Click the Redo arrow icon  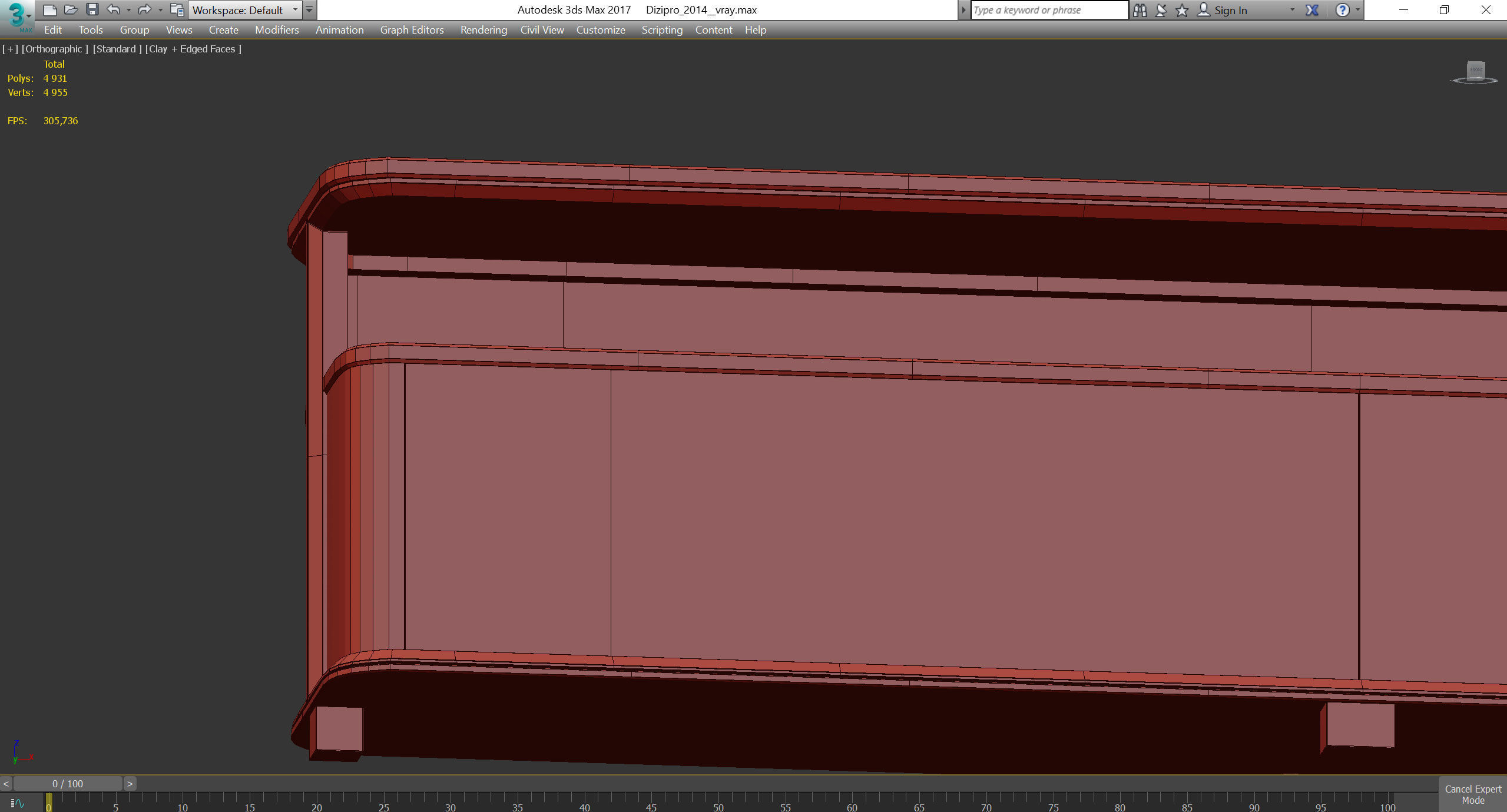click(144, 10)
